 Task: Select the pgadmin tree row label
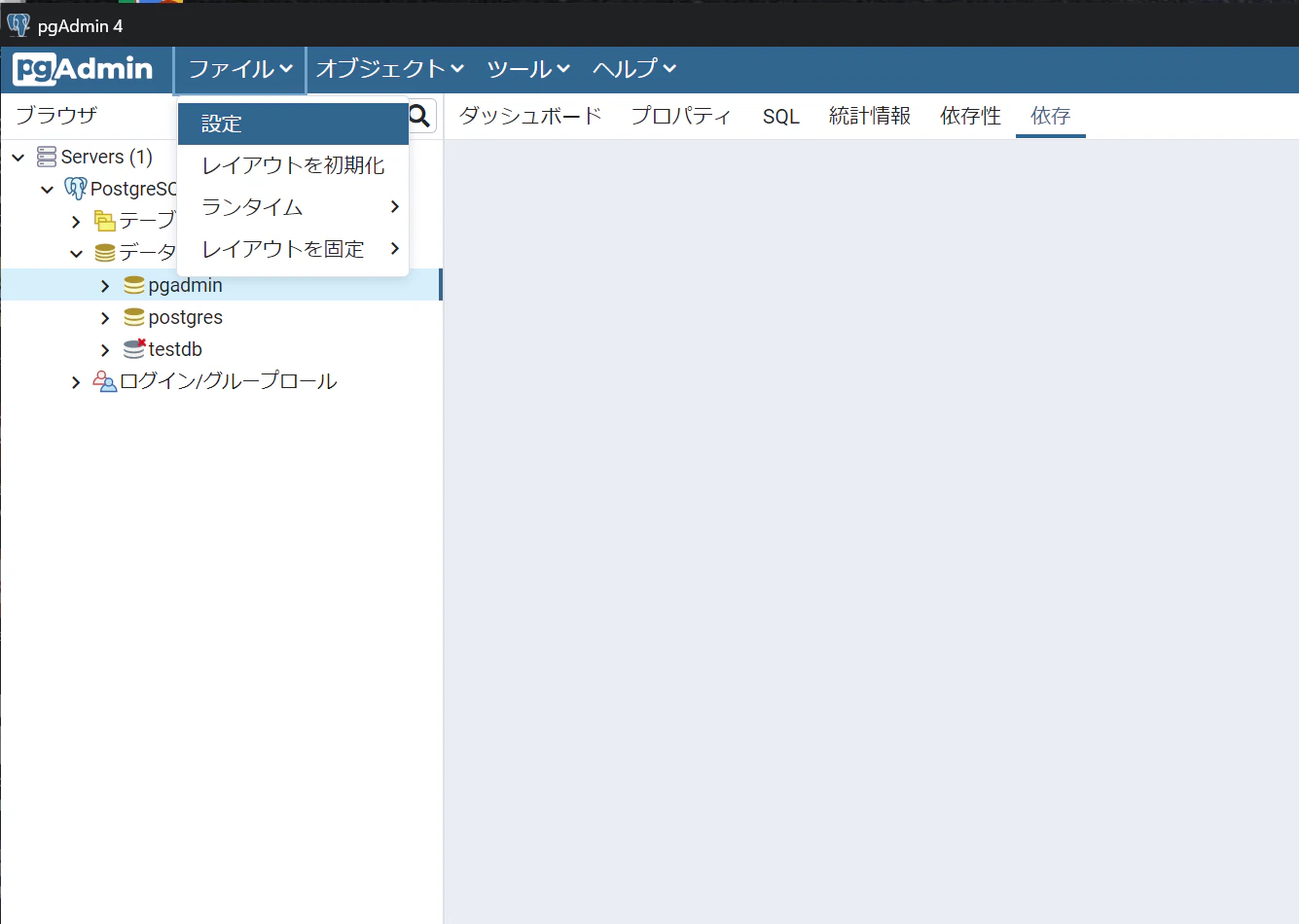click(x=186, y=285)
